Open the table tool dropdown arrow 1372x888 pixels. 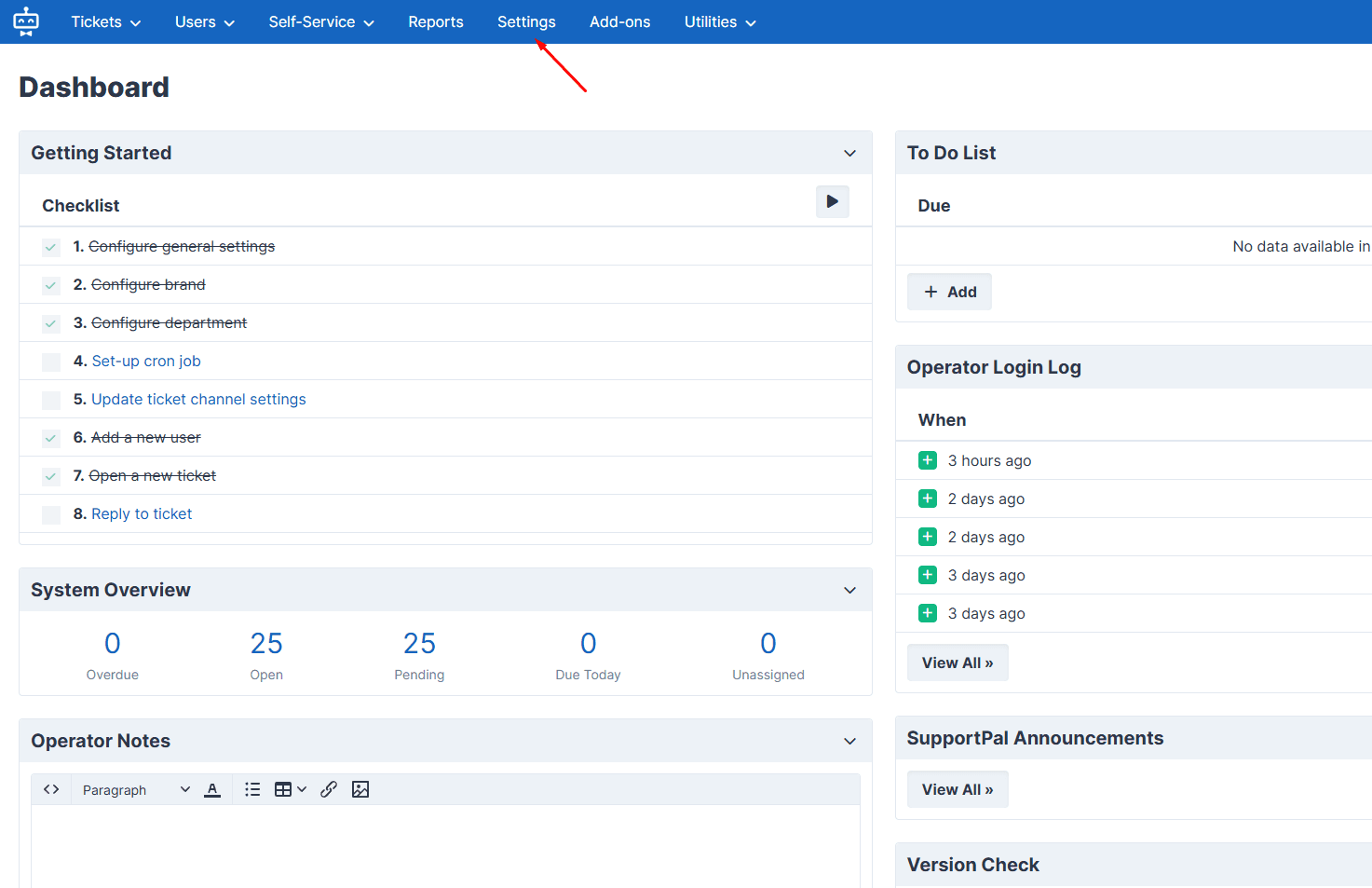[x=302, y=789]
